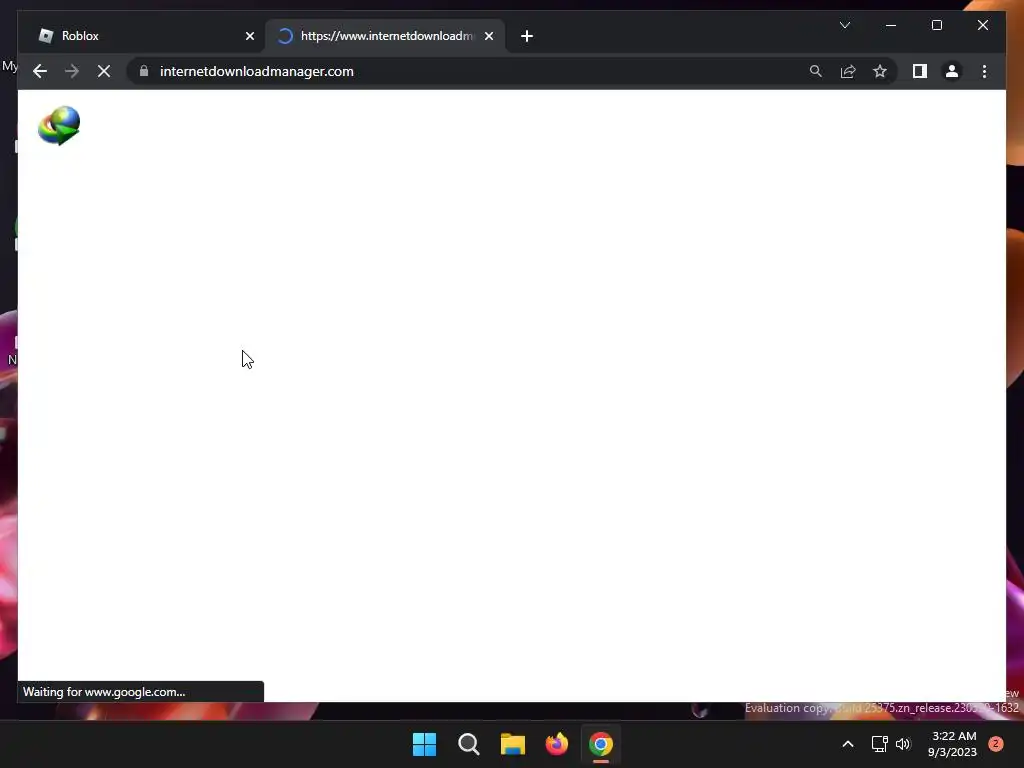Open Windows taskbar search
Viewport: 1024px width, 768px height.
click(469, 744)
